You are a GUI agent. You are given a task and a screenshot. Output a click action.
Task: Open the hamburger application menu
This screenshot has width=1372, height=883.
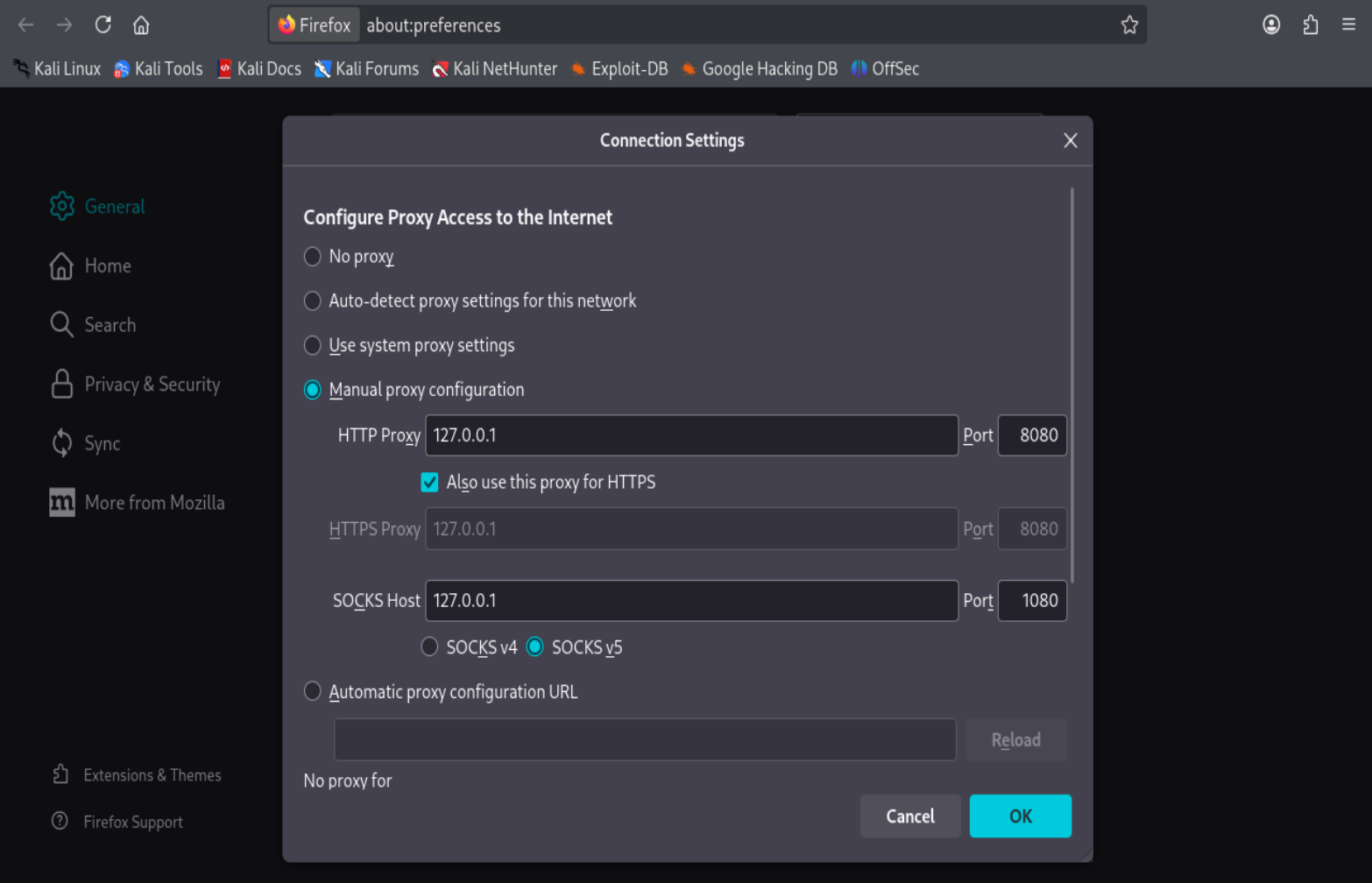(x=1348, y=25)
